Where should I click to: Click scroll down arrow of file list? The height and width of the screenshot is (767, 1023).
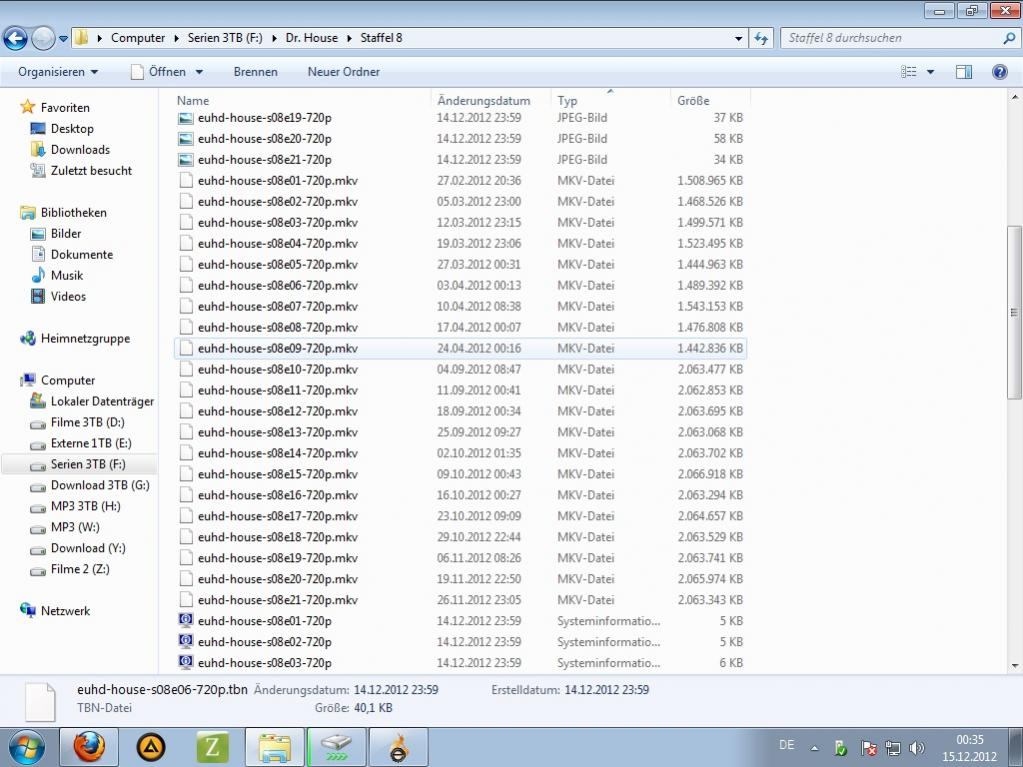[1015, 666]
